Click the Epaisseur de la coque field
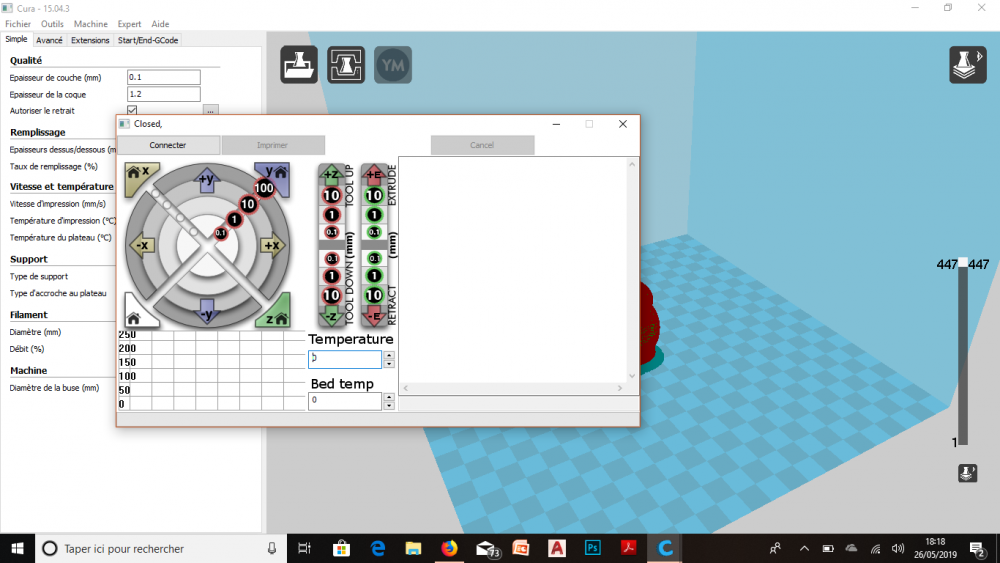 point(164,94)
